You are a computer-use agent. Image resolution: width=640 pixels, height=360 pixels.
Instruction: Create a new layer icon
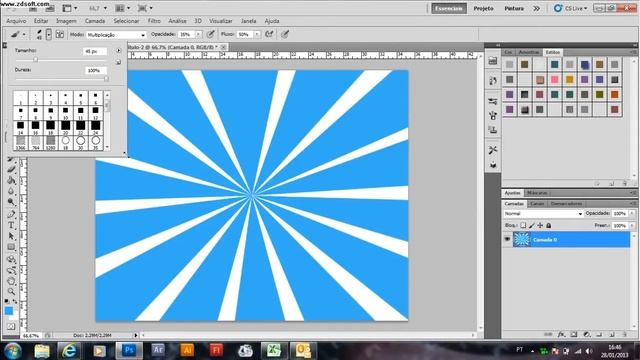pyautogui.click(x=612, y=334)
